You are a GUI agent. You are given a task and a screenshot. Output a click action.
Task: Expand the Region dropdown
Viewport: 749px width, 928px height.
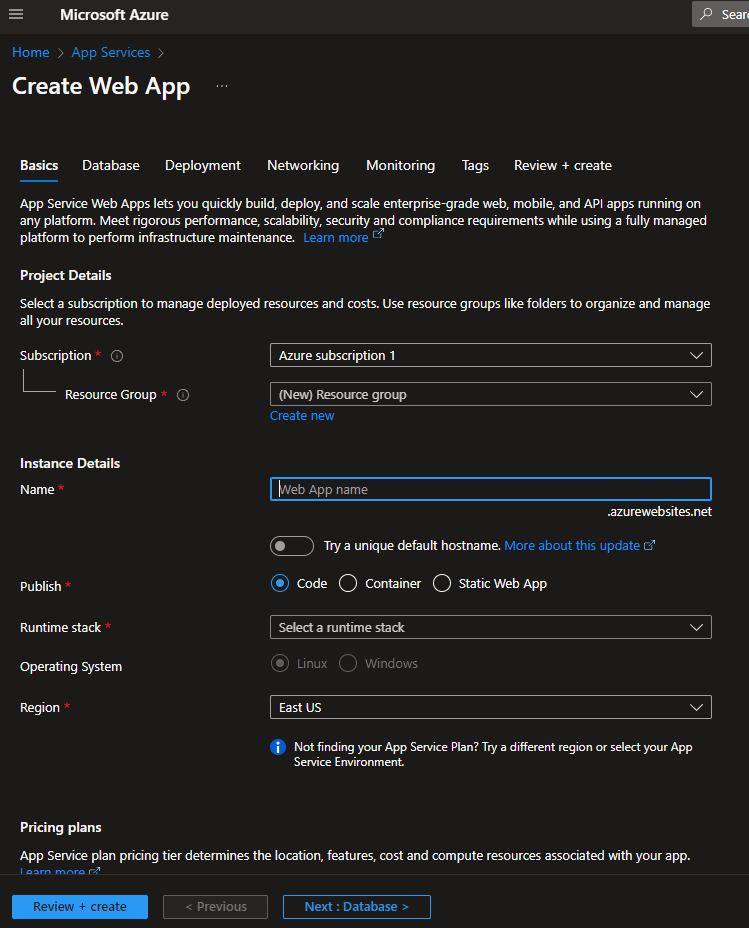coord(490,707)
